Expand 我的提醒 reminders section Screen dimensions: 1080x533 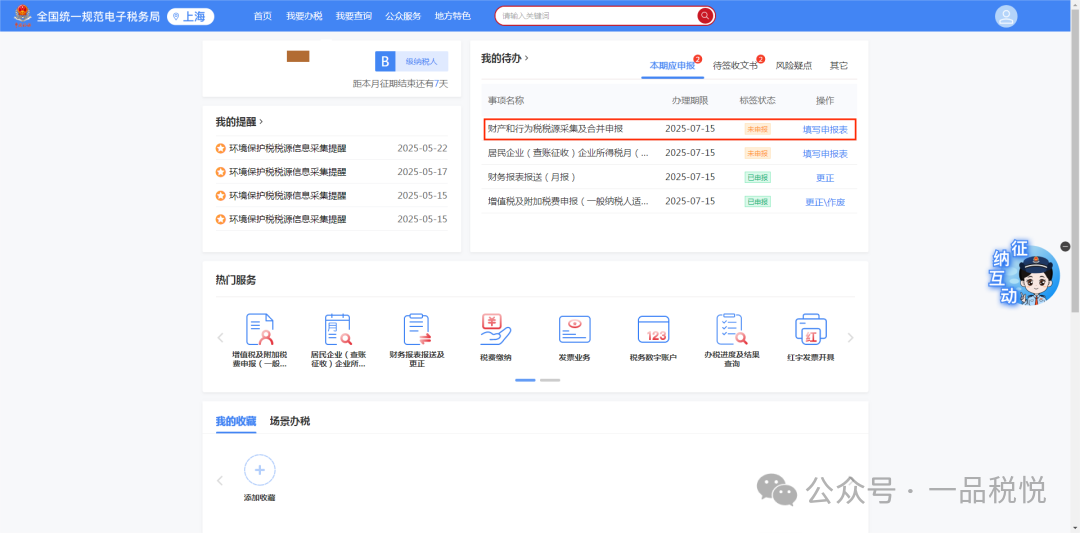pyautogui.click(x=261, y=122)
